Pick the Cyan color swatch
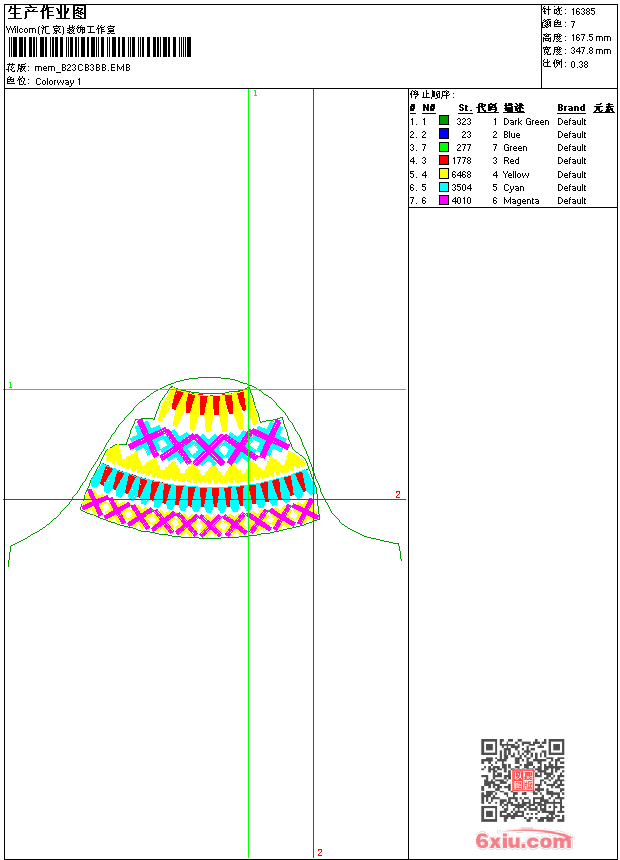This screenshot has width=620, height=860. (x=444, y=187)
